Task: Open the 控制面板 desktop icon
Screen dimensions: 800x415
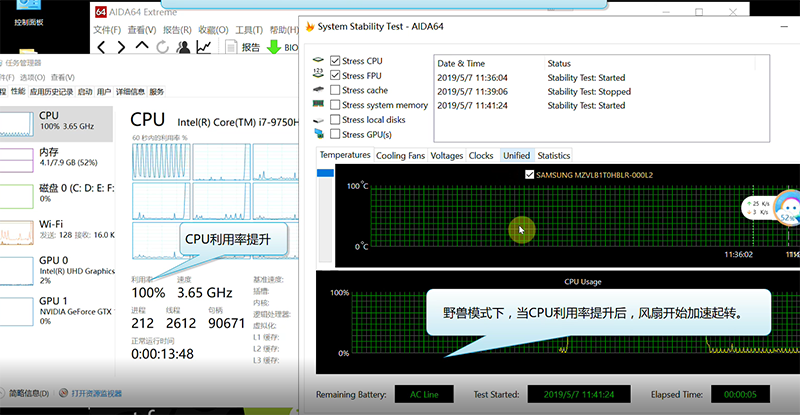Action: (x=28, y=13)
